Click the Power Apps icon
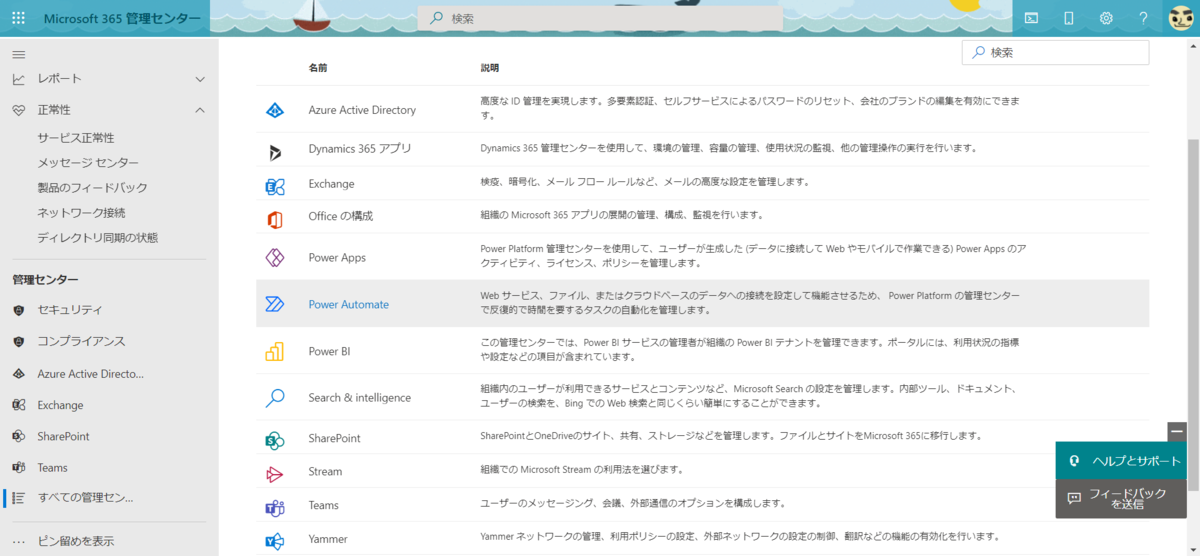The image size is (1200, 556). point(275,258)
